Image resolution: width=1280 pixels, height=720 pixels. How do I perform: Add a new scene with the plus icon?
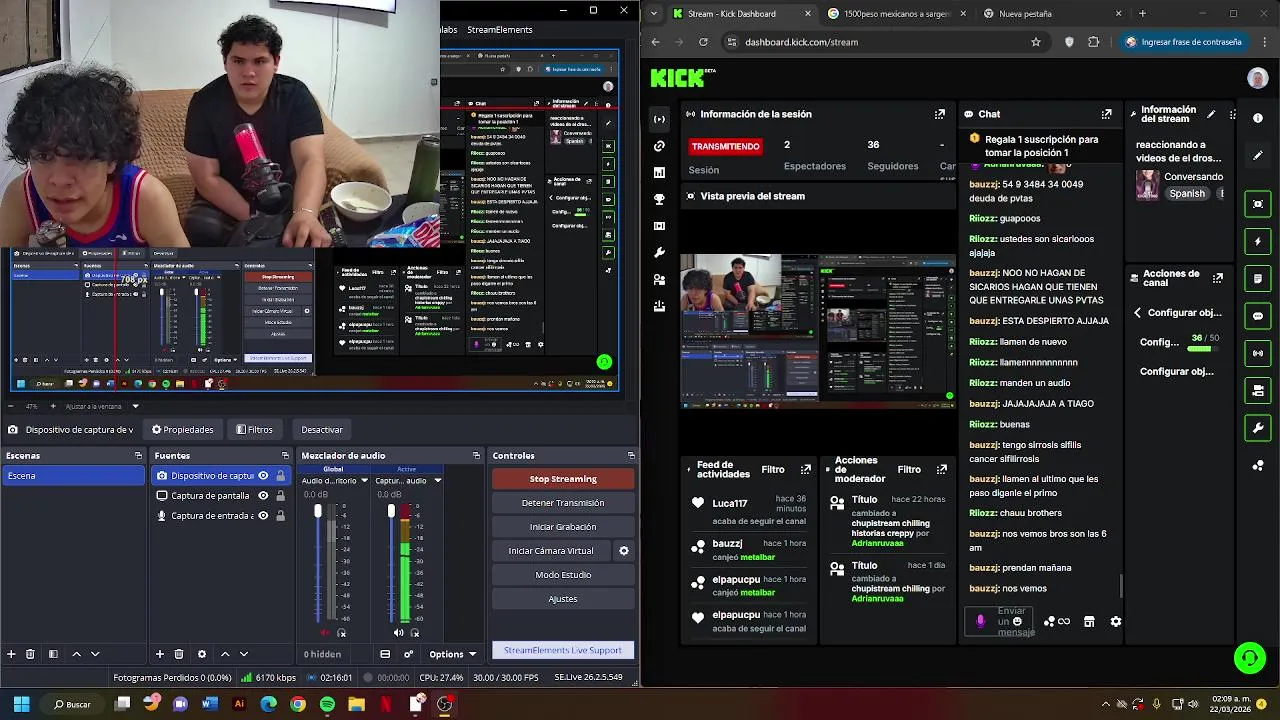point(11,654)
